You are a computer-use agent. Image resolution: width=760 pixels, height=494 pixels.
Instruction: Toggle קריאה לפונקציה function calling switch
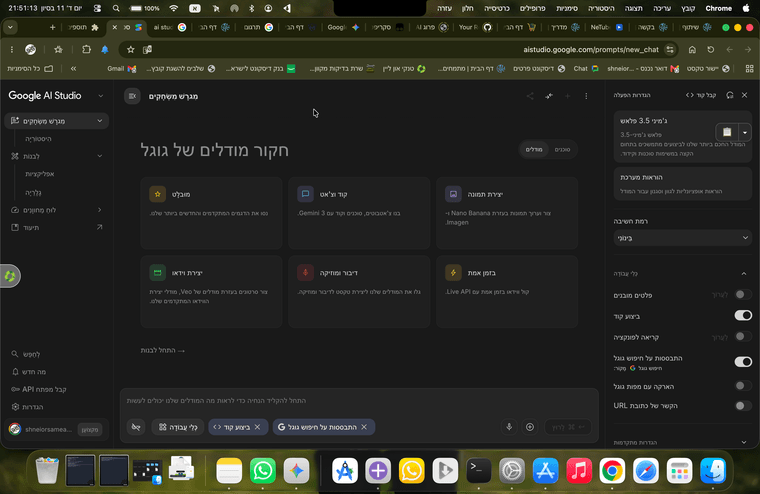click(x=743, y=336)
